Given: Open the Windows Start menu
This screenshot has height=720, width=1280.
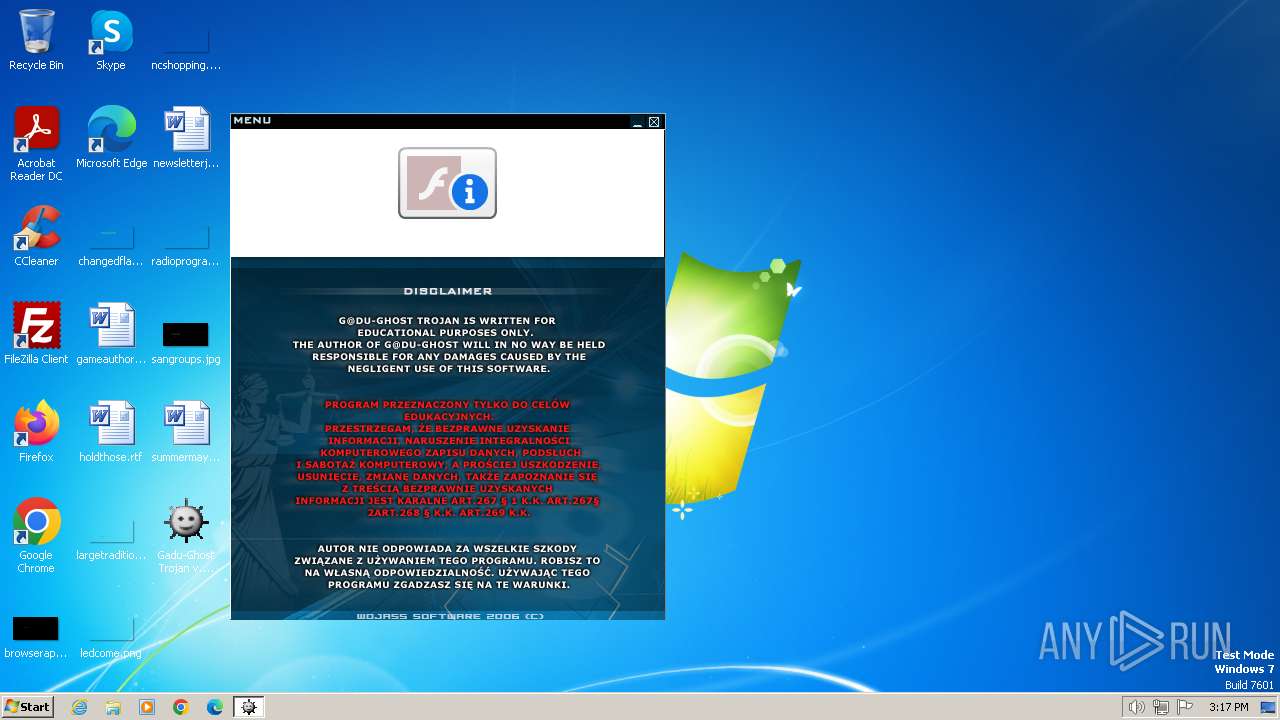Looking at the screenshot, I should (x=27, y=707).
